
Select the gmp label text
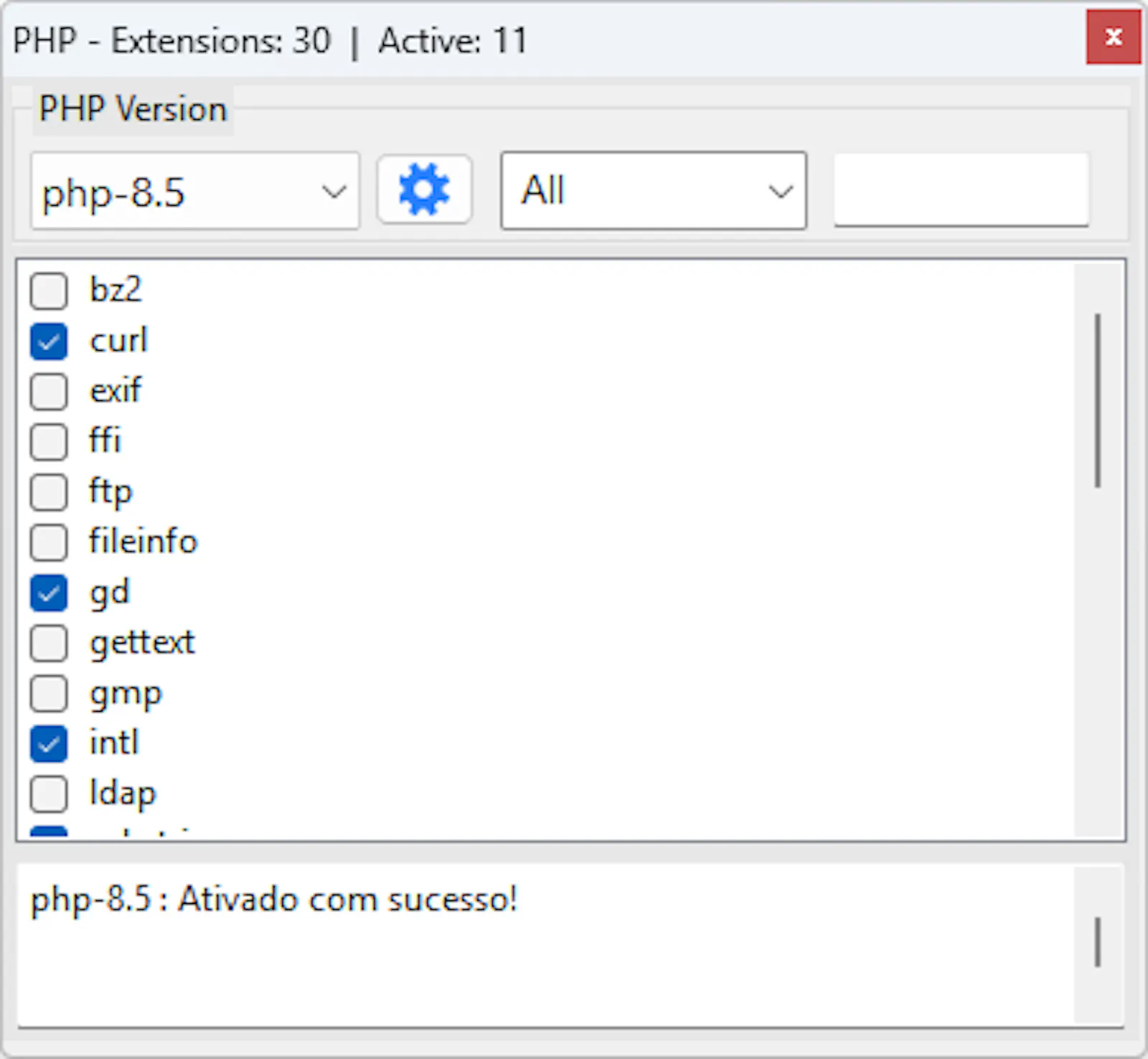click(126, 695)
